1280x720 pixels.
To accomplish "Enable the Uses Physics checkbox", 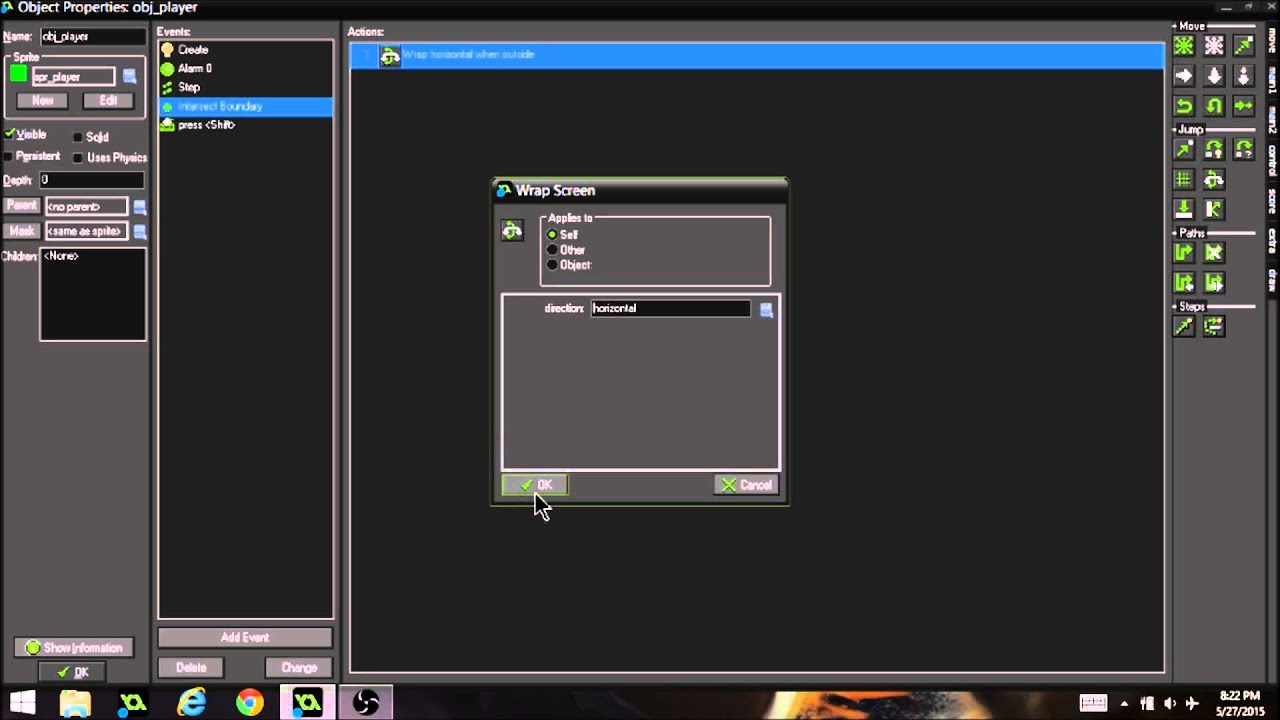I will point(78,158).
